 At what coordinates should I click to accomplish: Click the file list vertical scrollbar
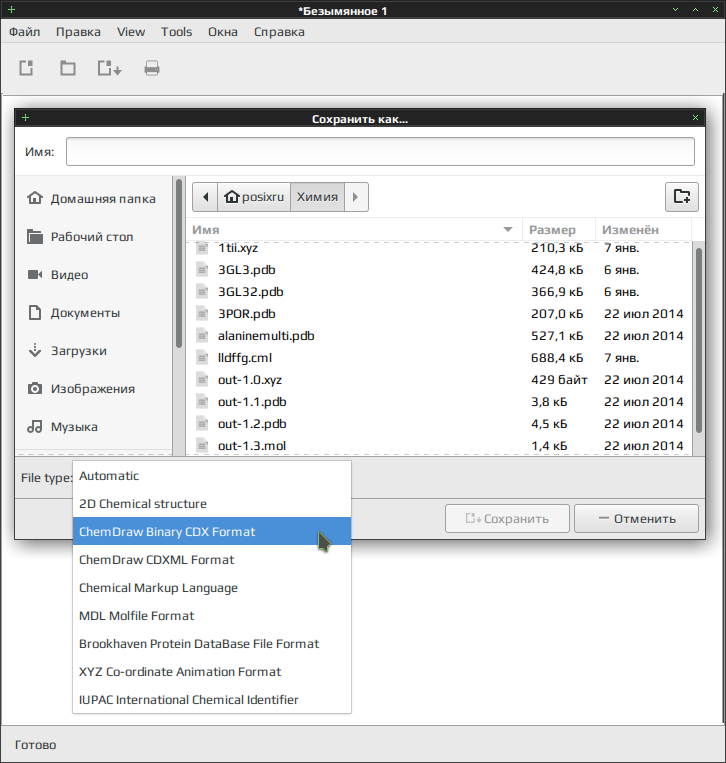[x=699, y=341]
